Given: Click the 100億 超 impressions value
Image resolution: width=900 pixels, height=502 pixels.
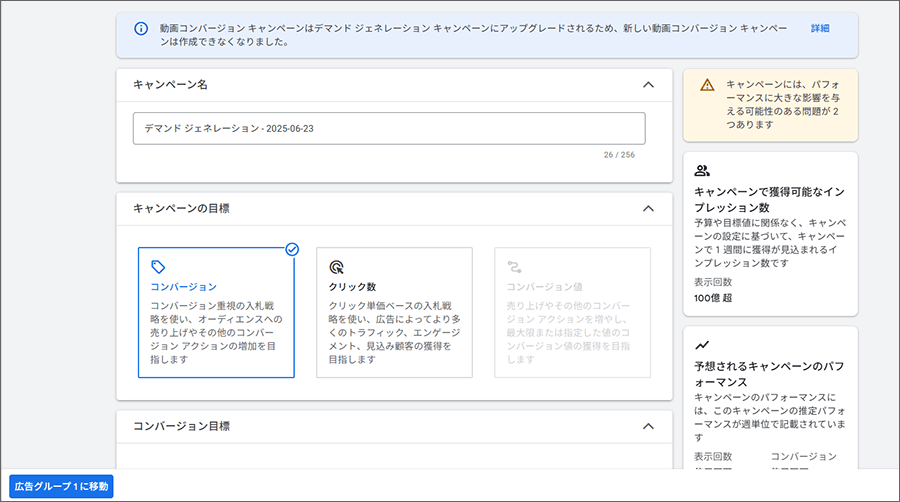Looking at the screenshot, I should pyautogui.click(x=713, y=298).
